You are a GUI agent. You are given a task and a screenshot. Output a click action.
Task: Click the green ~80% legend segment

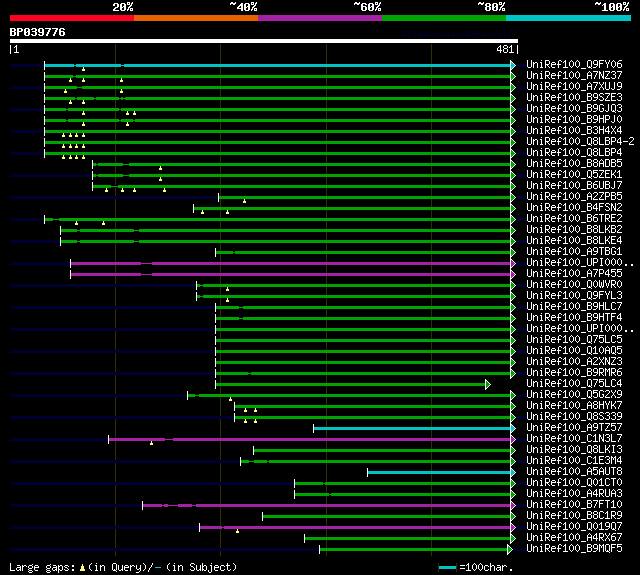444,18
